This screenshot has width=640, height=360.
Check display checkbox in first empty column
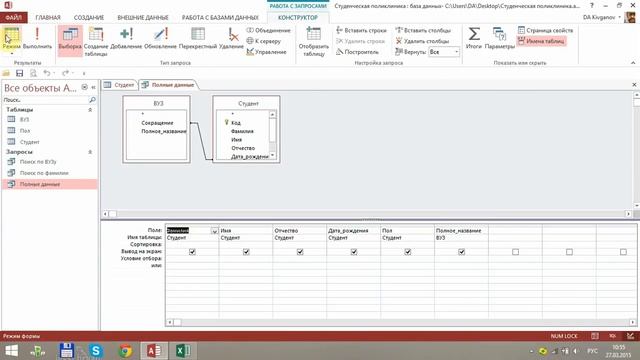(x=516, y=252)
